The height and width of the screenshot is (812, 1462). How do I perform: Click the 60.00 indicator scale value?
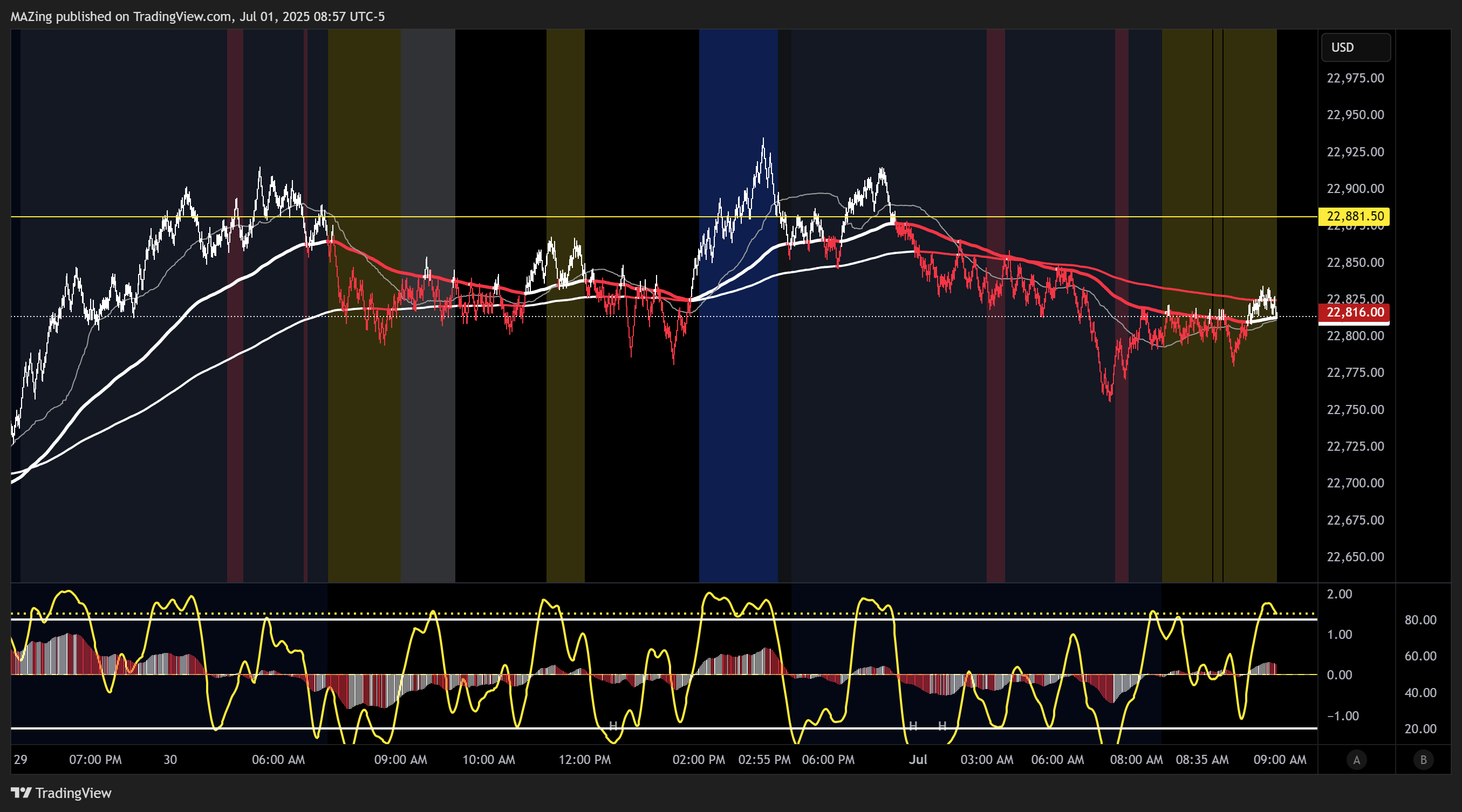click(1420, 657)
